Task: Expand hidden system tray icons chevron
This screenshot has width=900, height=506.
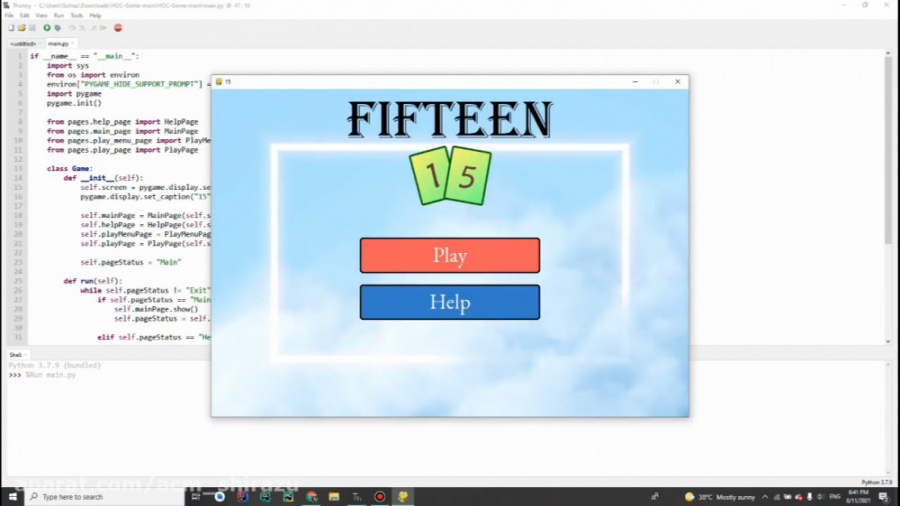Action: [765, 497]
